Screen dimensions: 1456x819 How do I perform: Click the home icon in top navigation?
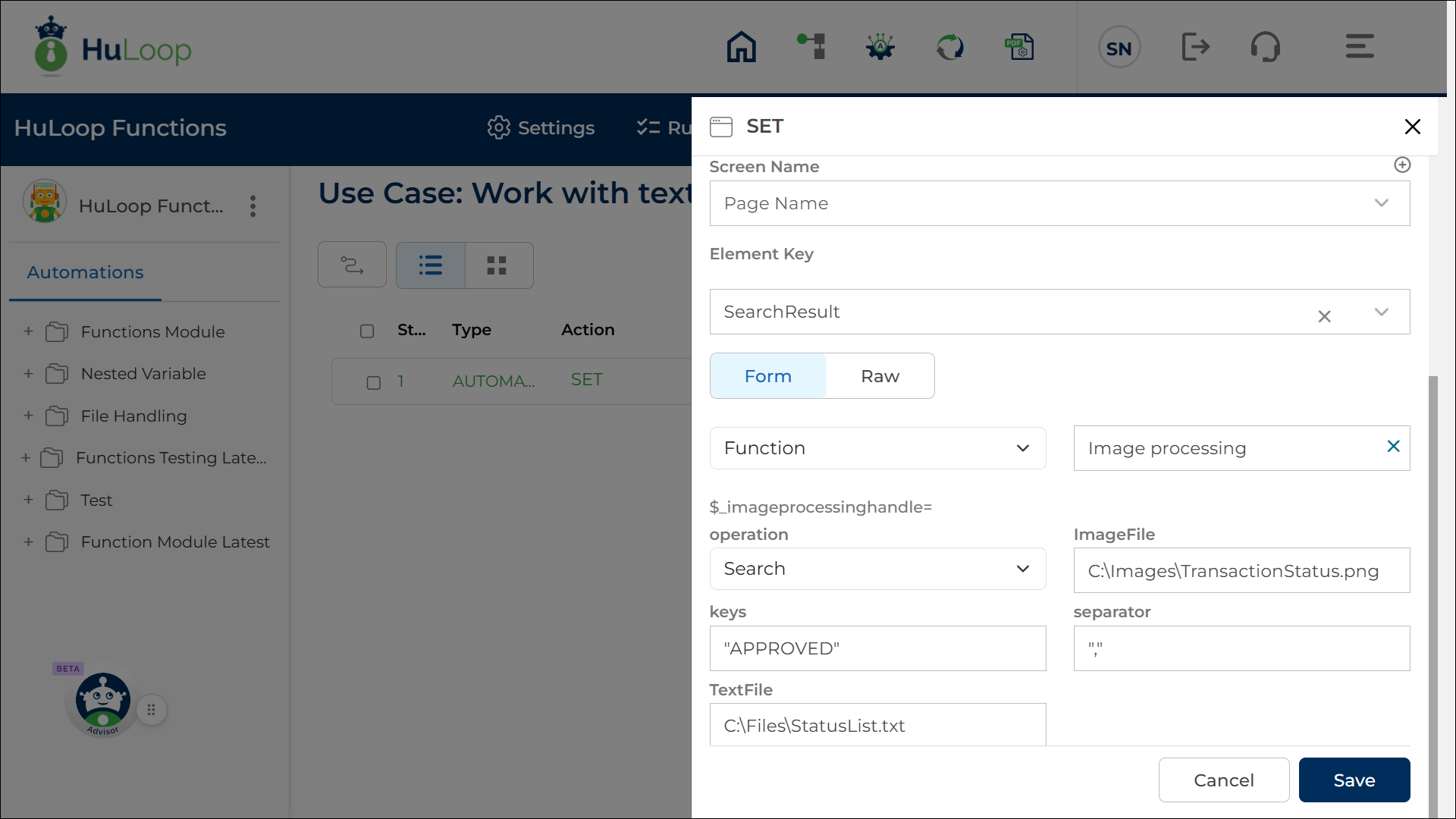[x=741, y=47]
